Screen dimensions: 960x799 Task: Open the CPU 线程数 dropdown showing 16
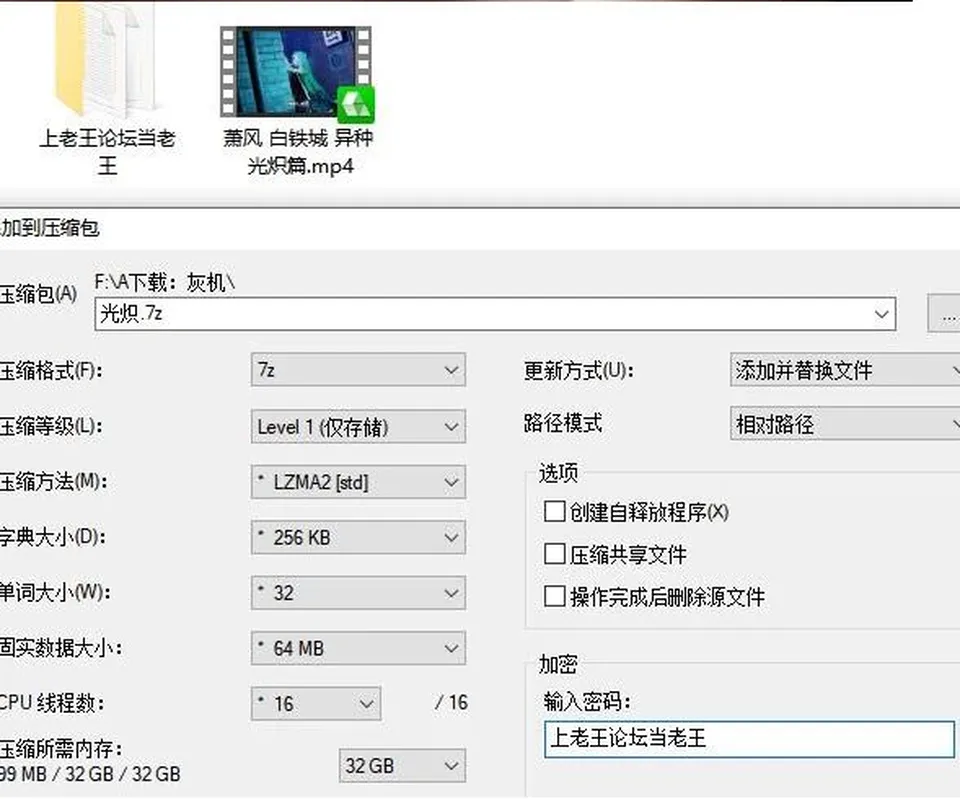click(x=316, y=703)
